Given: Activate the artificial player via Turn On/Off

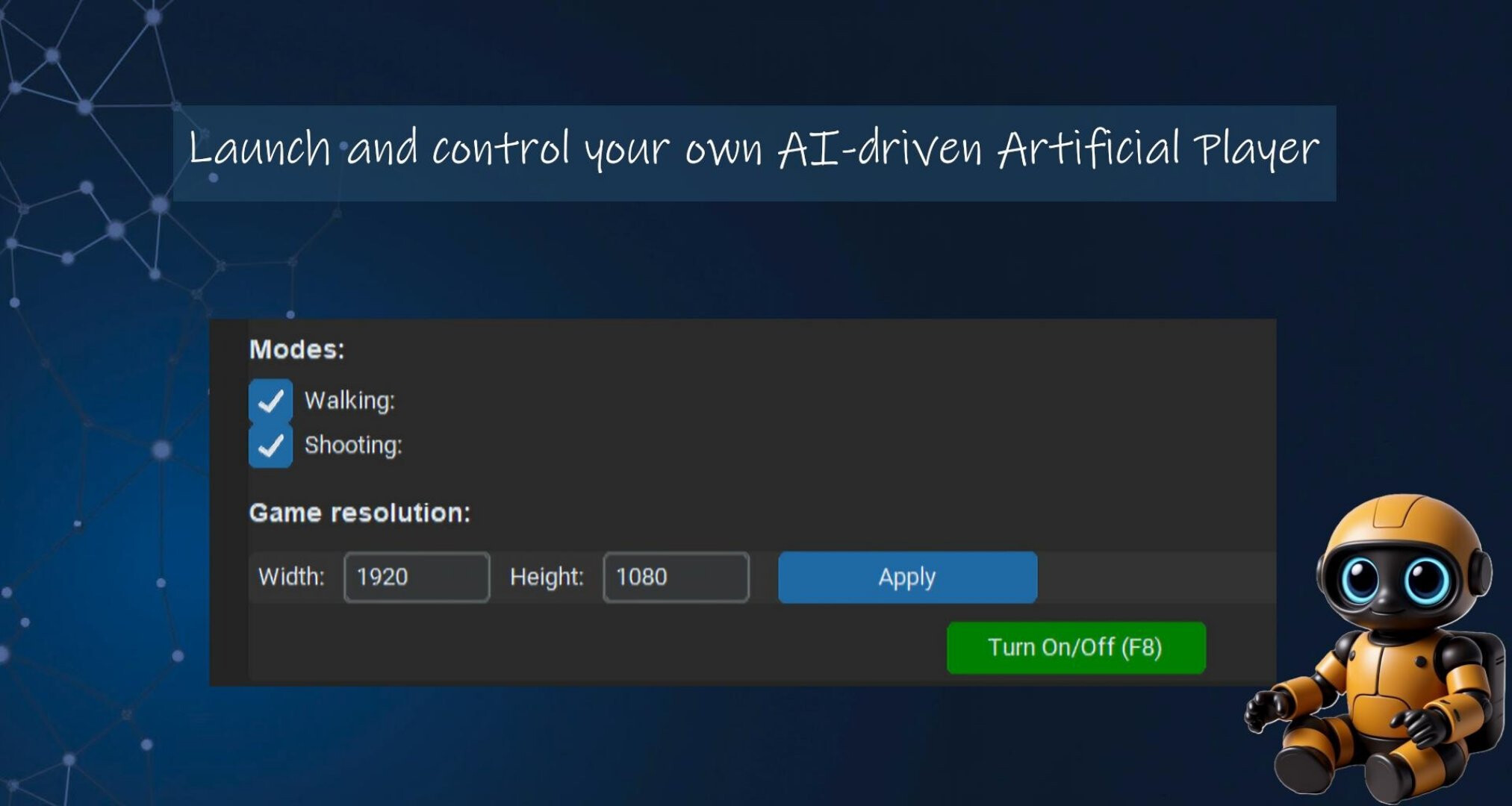Looking at the screenshot, I should click(1075, 649).
